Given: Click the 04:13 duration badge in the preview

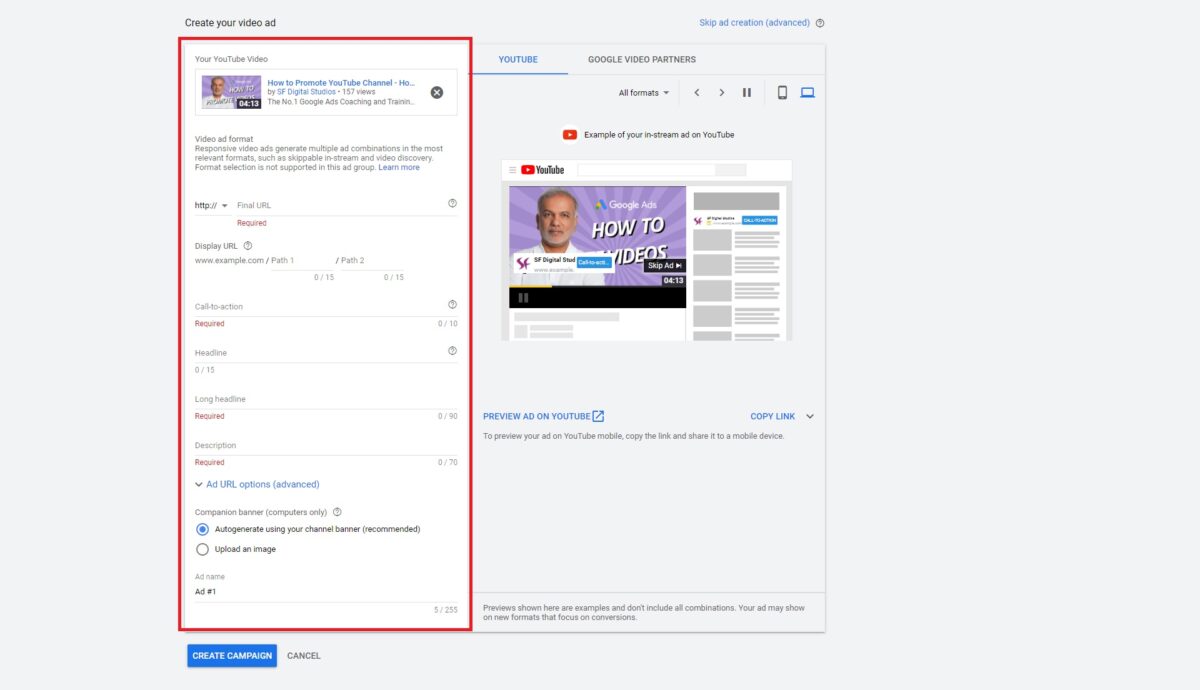Looking at the screenshot, I should 674,280.
